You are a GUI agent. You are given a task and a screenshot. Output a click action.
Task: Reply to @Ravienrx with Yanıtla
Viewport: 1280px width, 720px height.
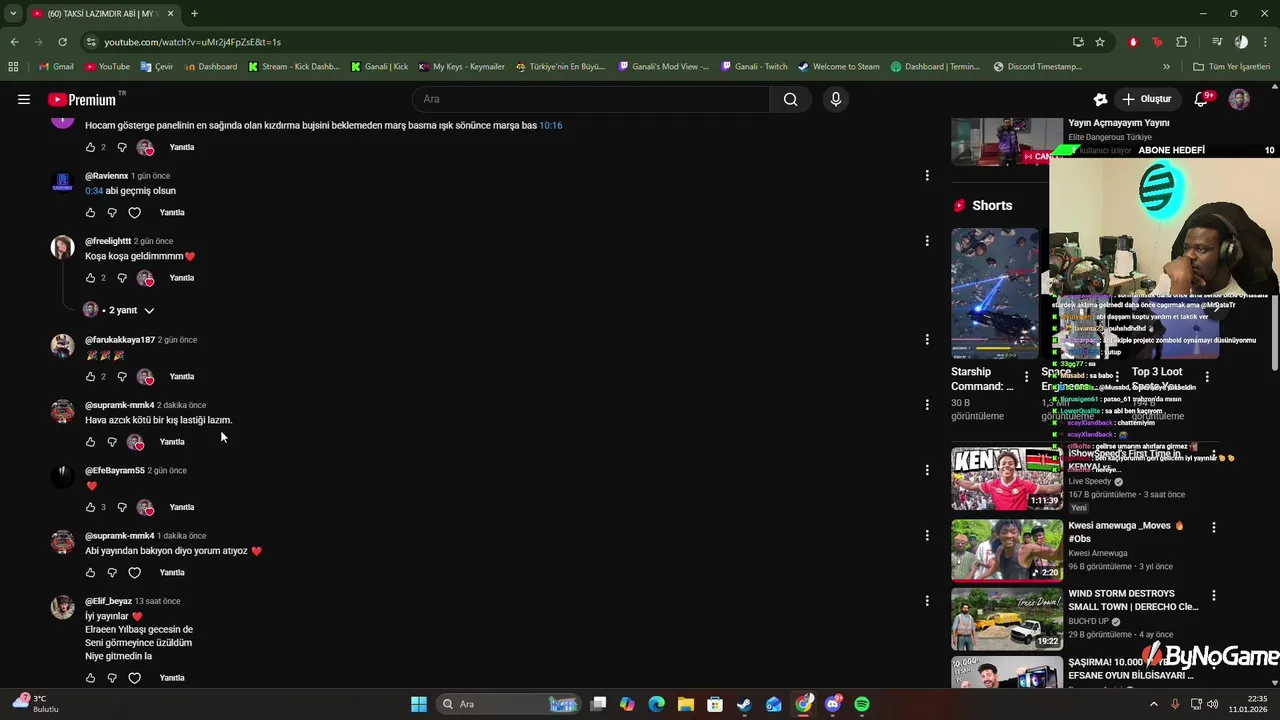[x=172, y=212]
